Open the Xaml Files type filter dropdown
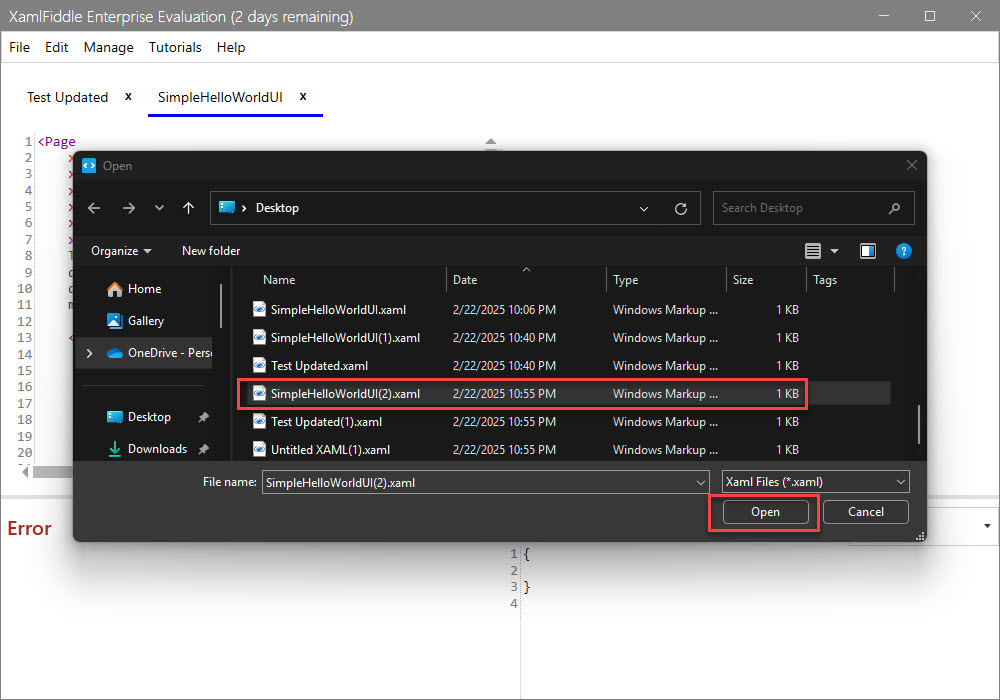The height and width of the screenshot is (700, 1000). click(x=816, y=482)
